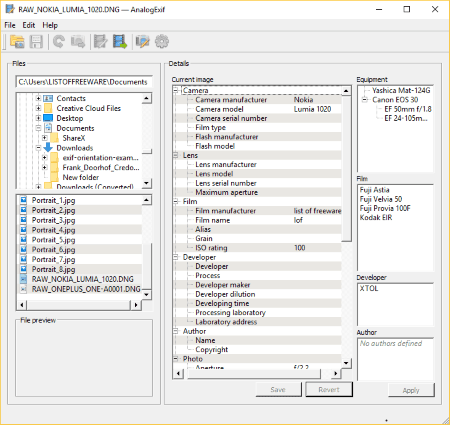Click the film strip export toolbar icon

click(x=120, y=42)
